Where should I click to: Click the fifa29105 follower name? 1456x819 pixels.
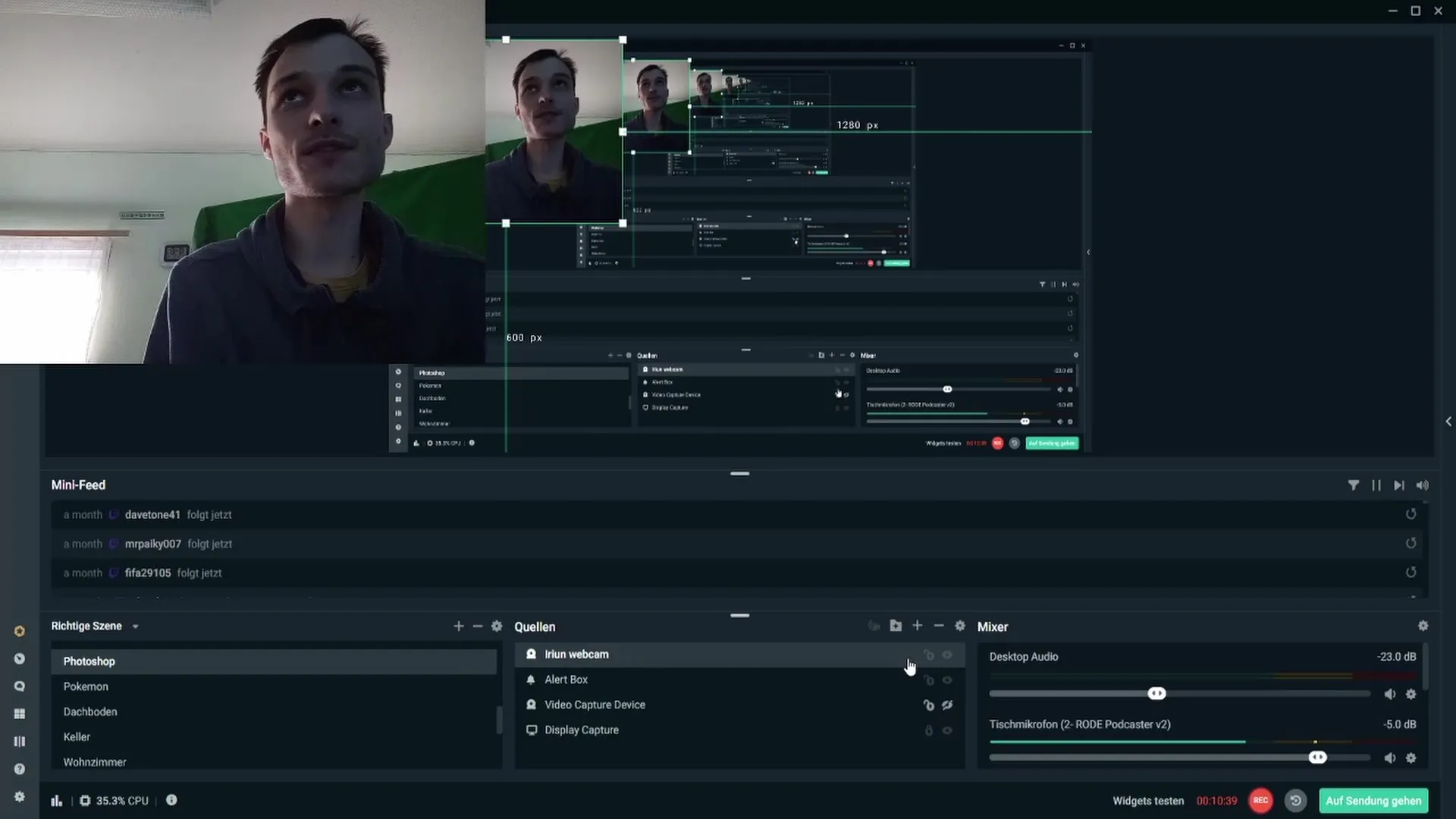point(148,573)
